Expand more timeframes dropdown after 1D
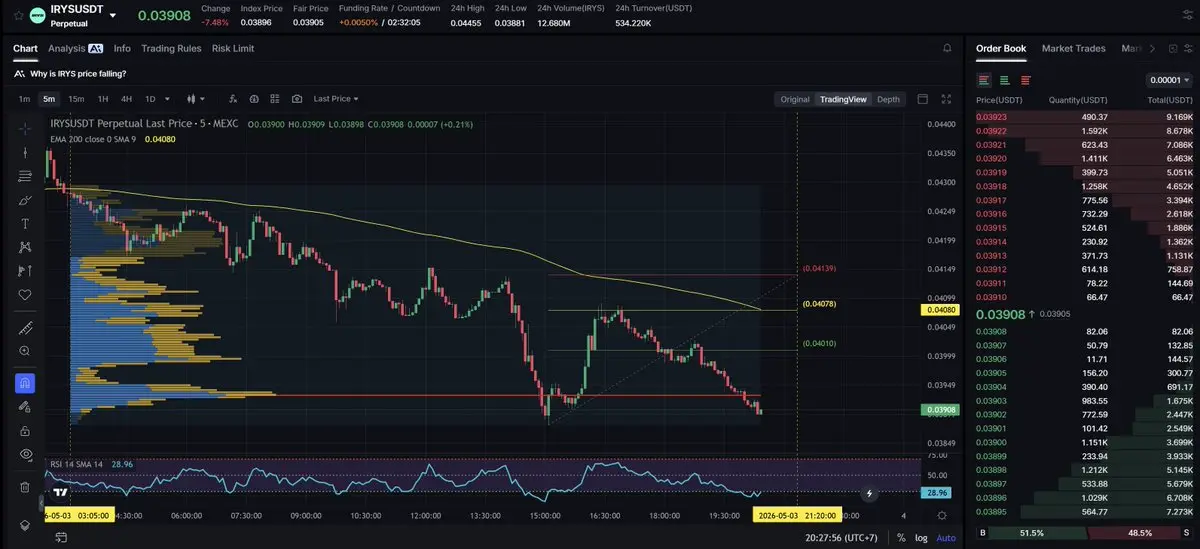This screenshot has width=1200, height=549. [x=166, y=99]
